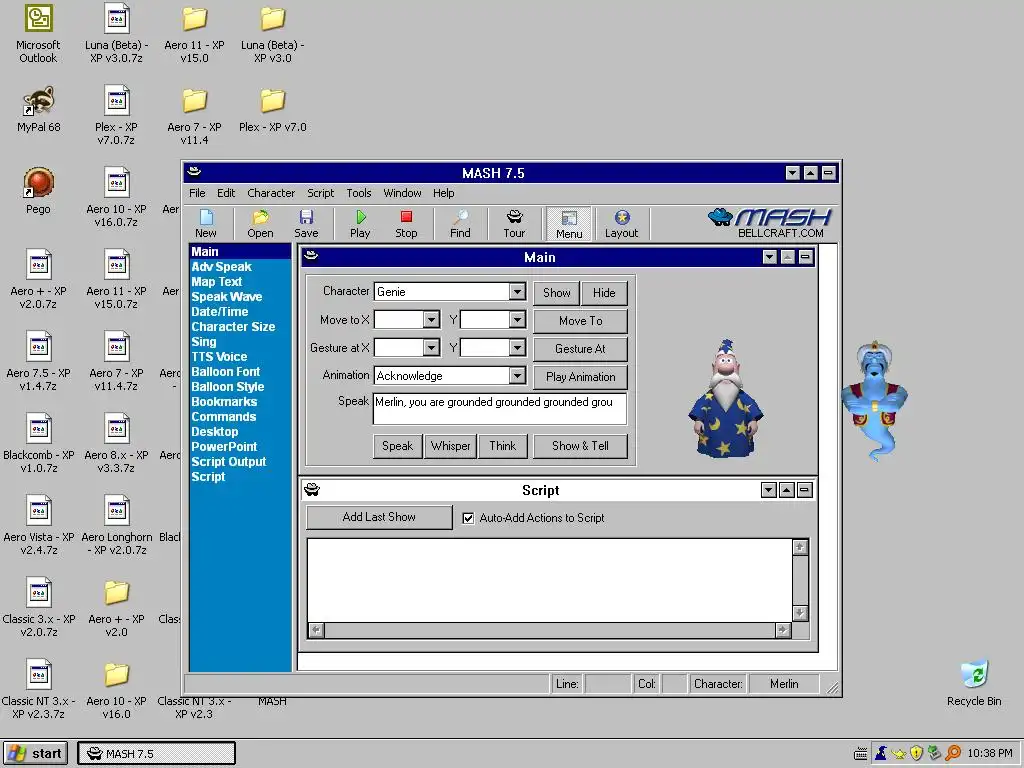Select the Luna (Beta) - XP v3.0 folder
The image size is (1024, 768).
tap(272, 34)
